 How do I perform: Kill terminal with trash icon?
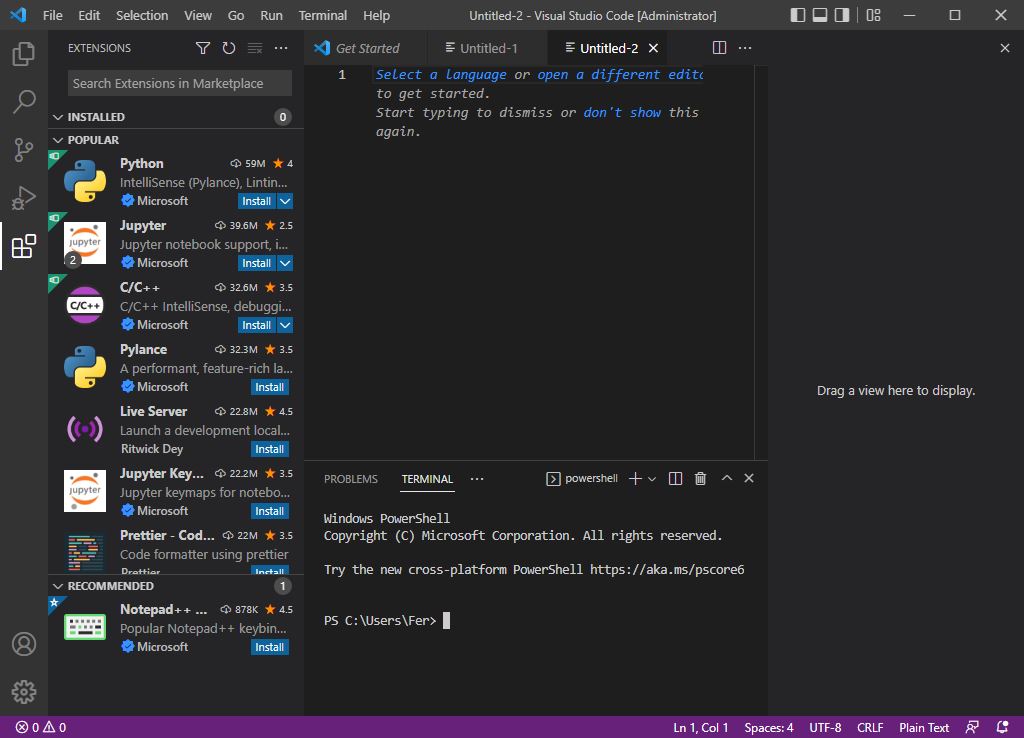(700, 479)
